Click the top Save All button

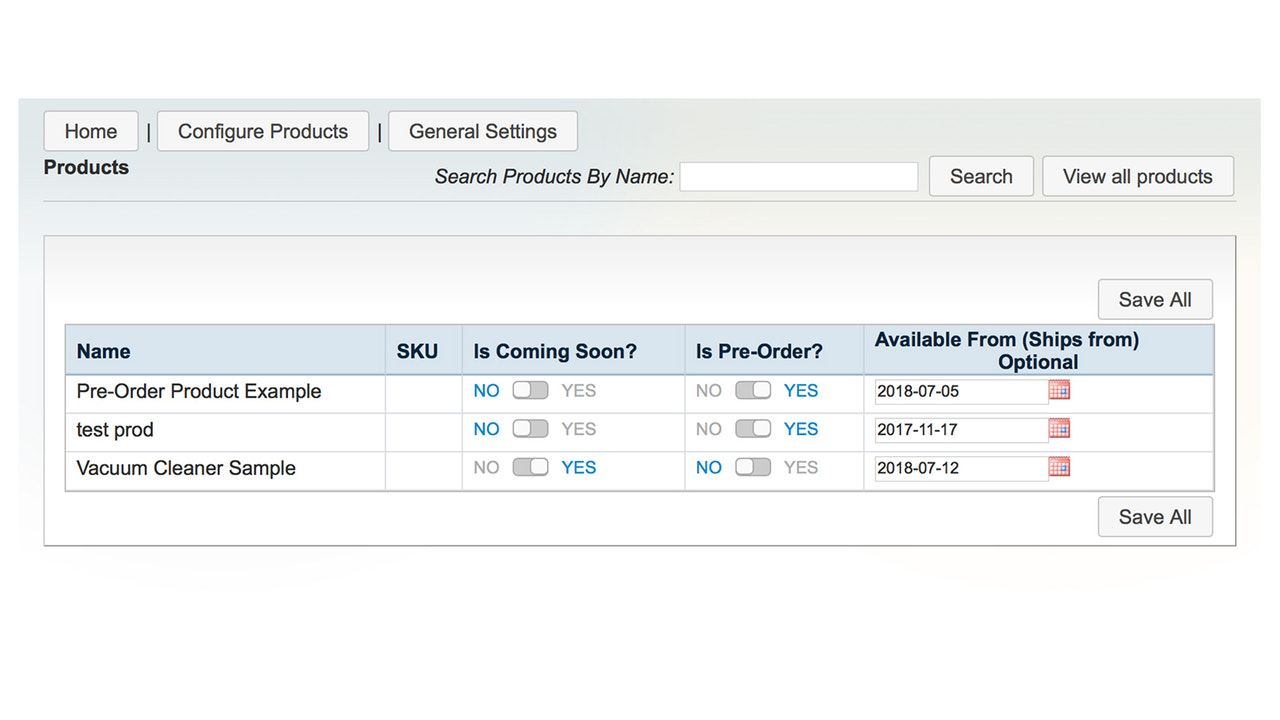[1155, 299]
